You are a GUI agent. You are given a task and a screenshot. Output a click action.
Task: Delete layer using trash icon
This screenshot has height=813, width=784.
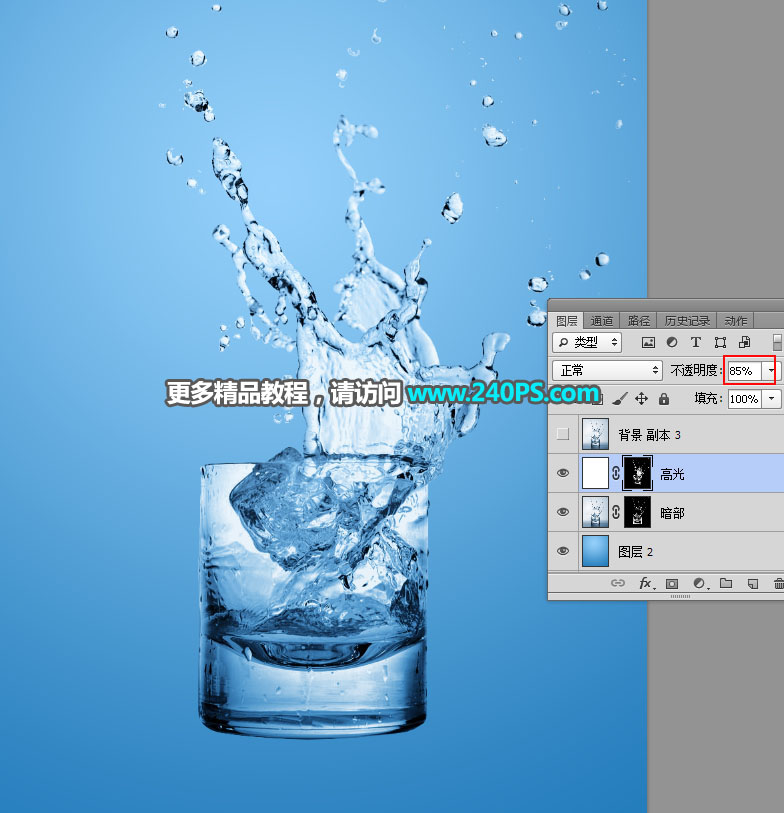tap(779, 584)
